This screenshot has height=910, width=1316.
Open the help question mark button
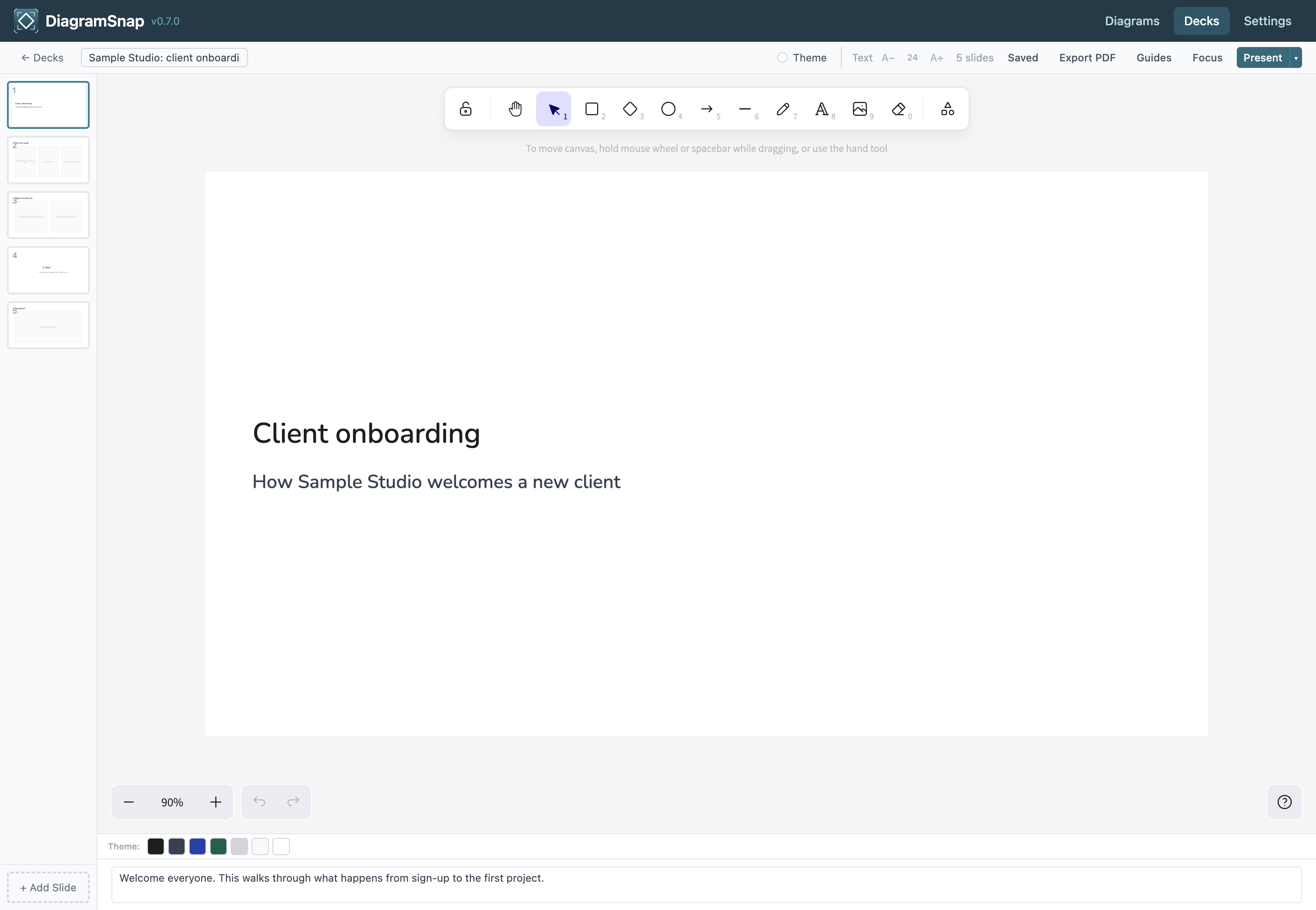[x=1284, y=802]
